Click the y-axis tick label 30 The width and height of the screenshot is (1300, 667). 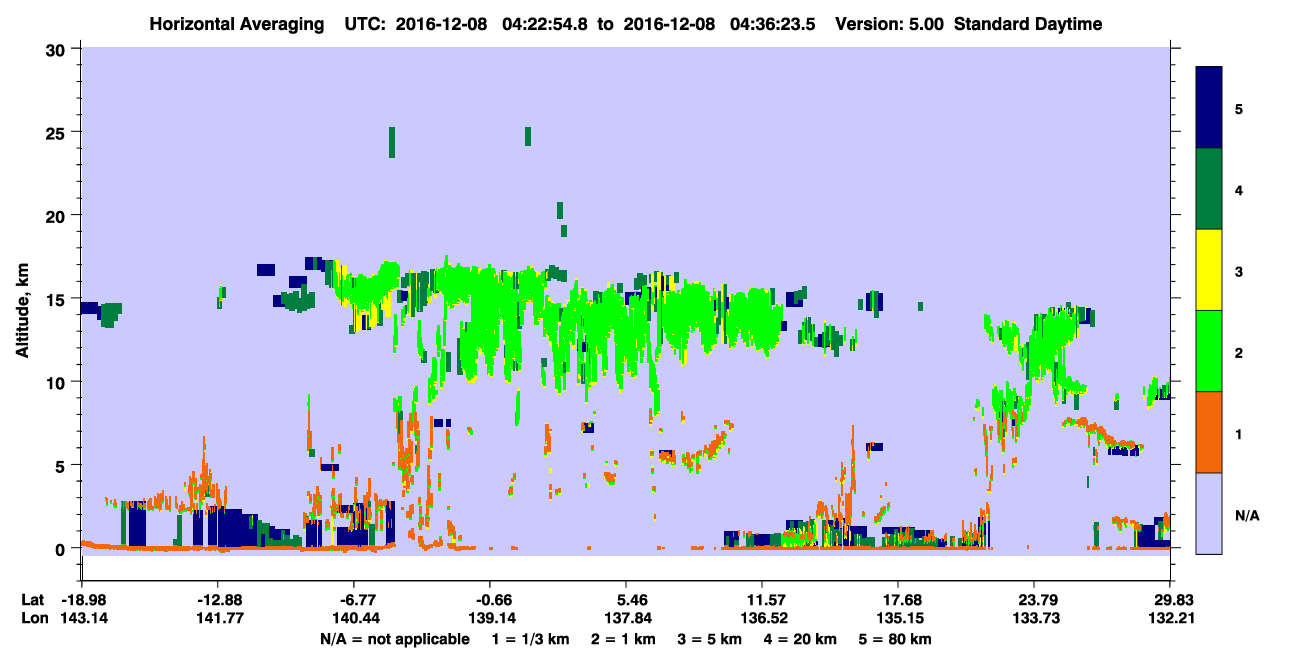click(58, 49)
